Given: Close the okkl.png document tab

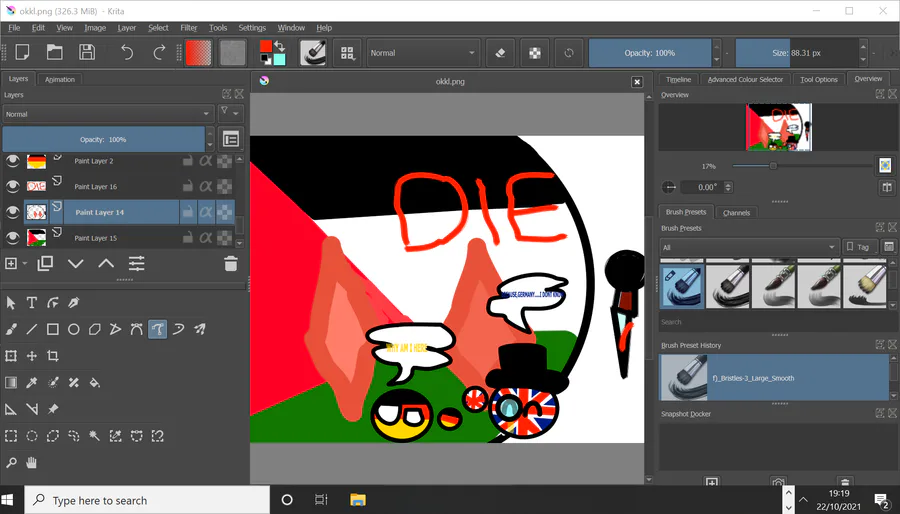Looking at the screenshot, I should [x=637, y=82].
